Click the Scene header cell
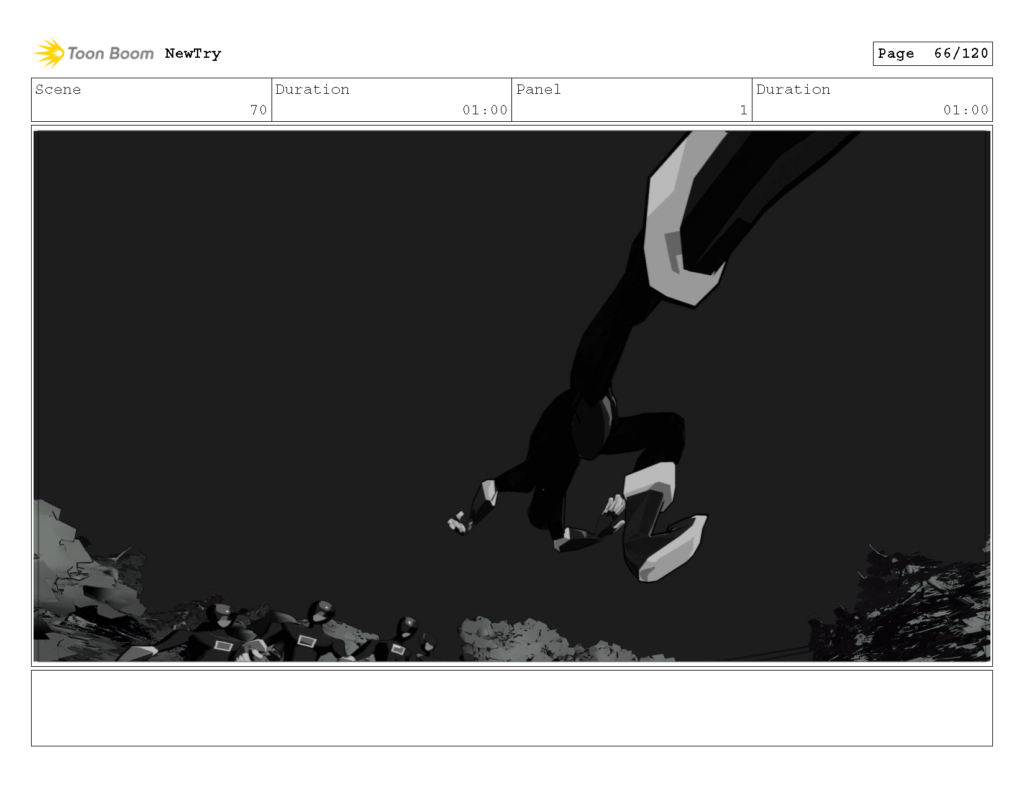1024x793 pixels. pyautogui.click(x=59, y=90)
